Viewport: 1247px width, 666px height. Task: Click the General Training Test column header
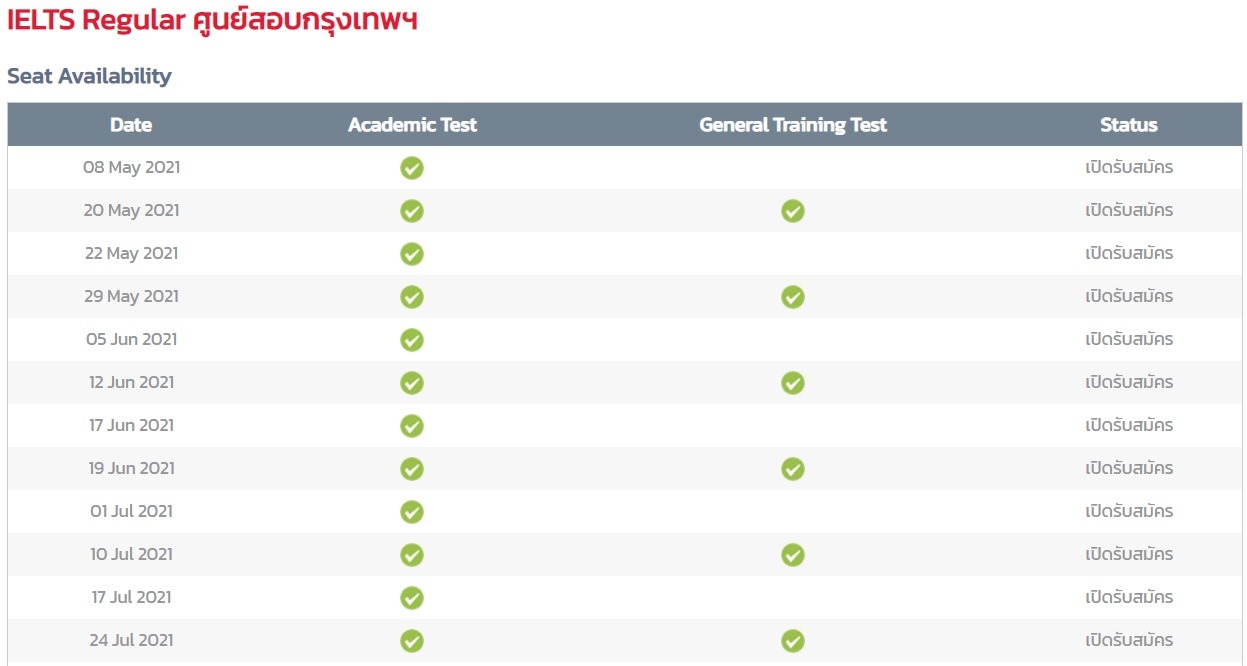pyautogui.click(x=793, y=125)
